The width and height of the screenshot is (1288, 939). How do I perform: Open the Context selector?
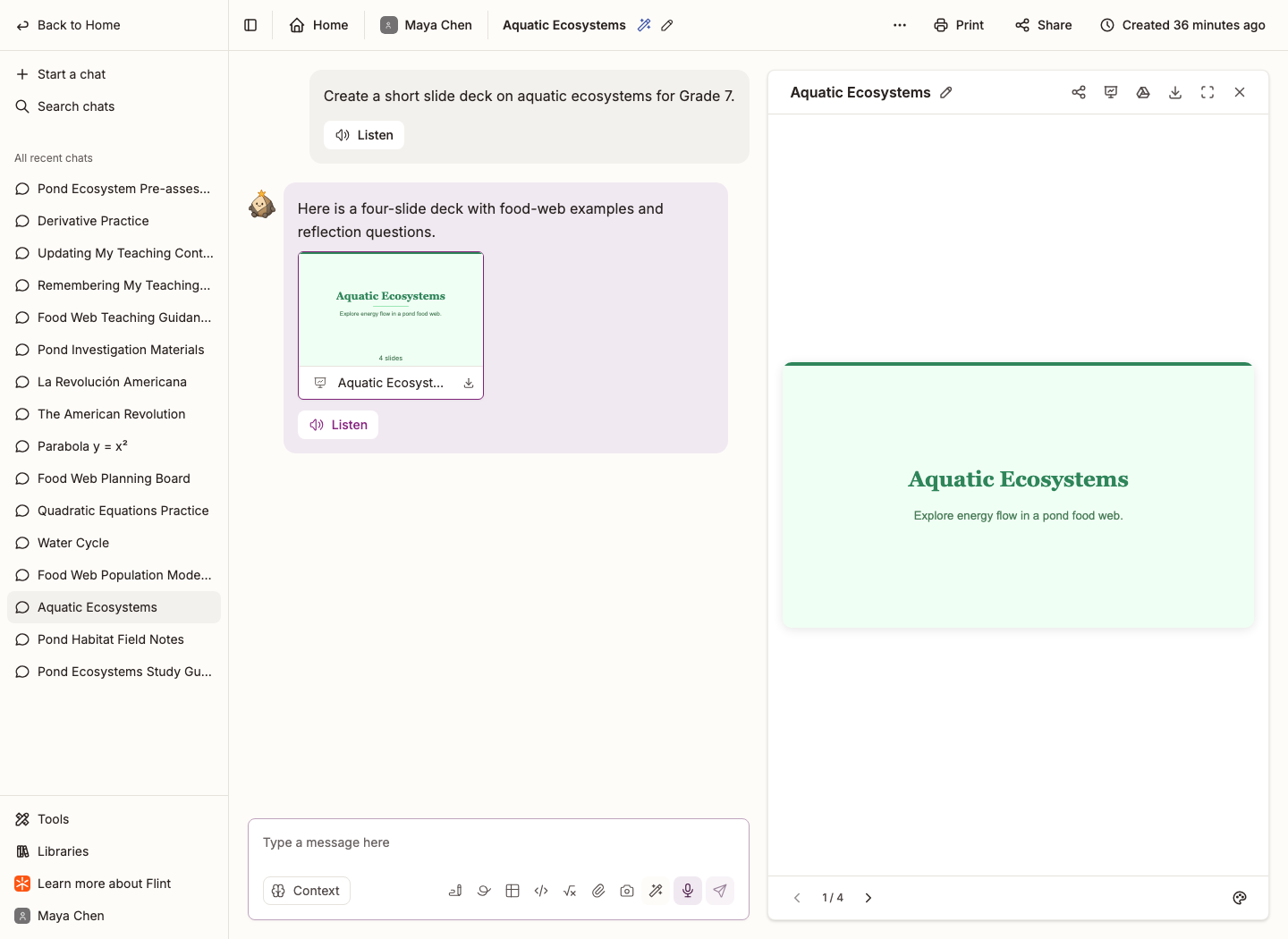307,891
